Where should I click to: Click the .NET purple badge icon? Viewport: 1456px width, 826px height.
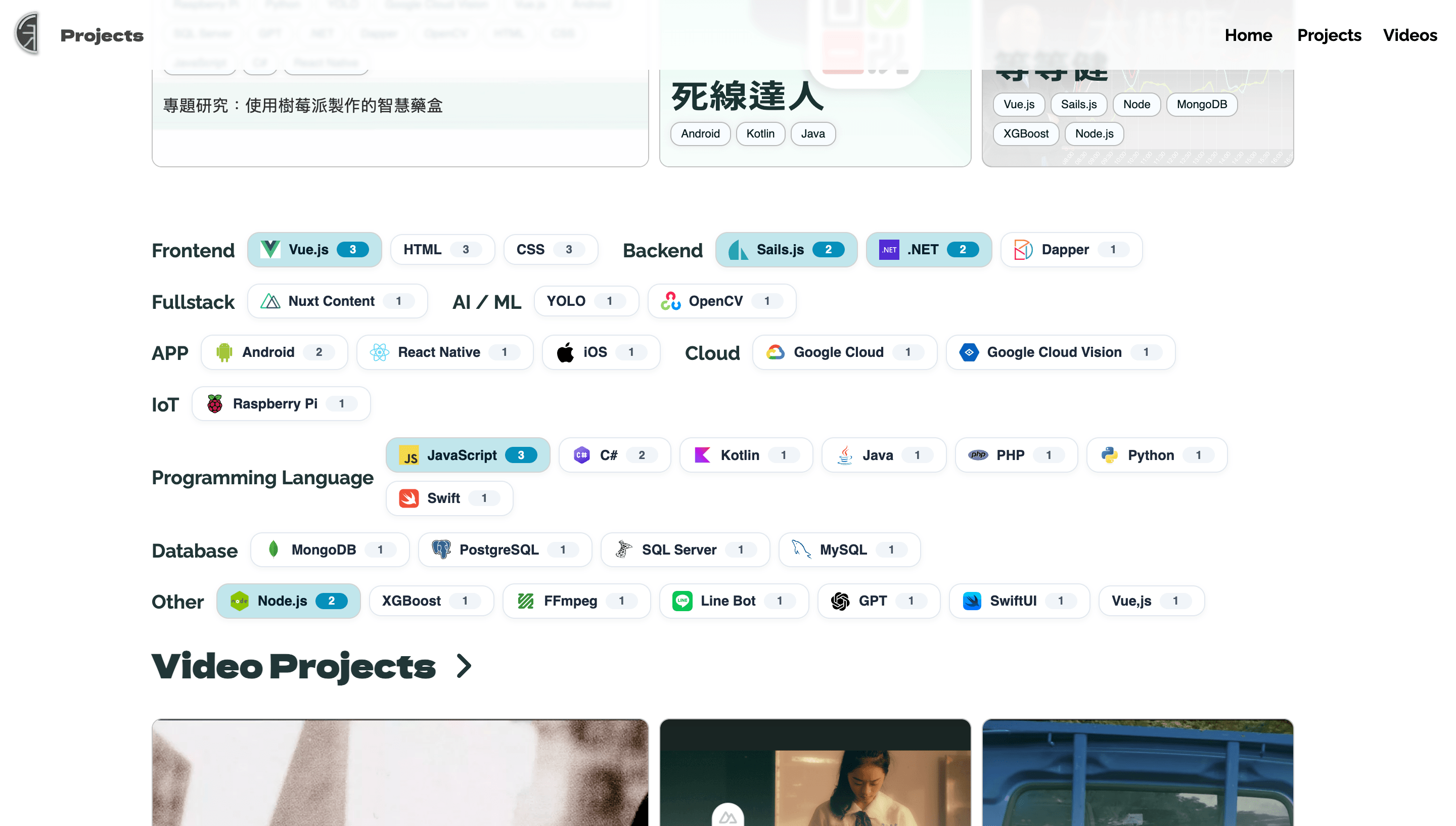click(889, 250)
